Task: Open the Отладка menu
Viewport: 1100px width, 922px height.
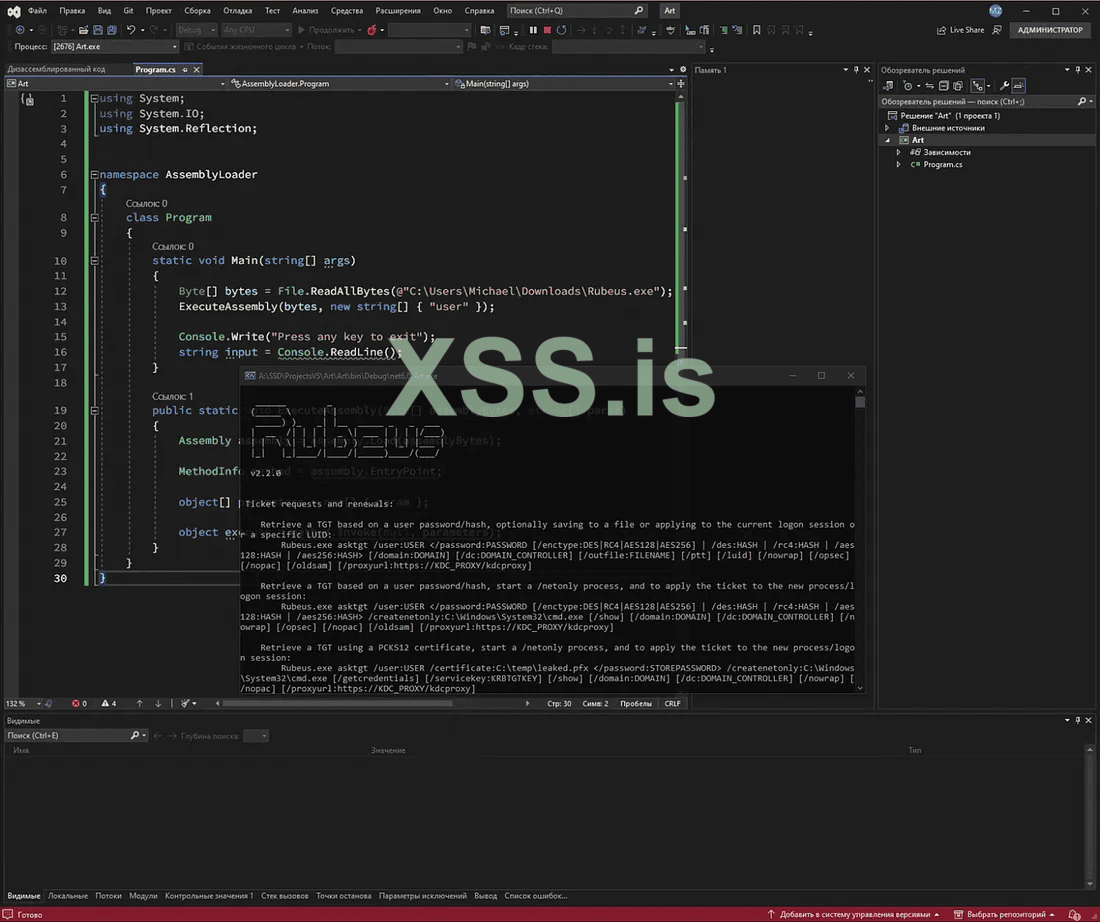Action: click(x=237, y=10)
